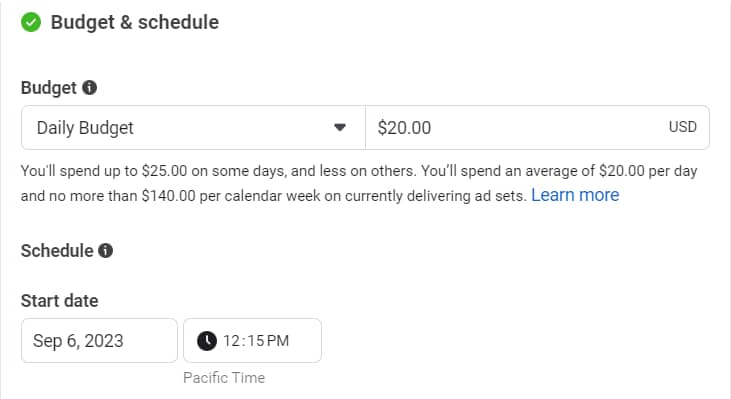Select the minutes value 15 in start time

(256, 341)
